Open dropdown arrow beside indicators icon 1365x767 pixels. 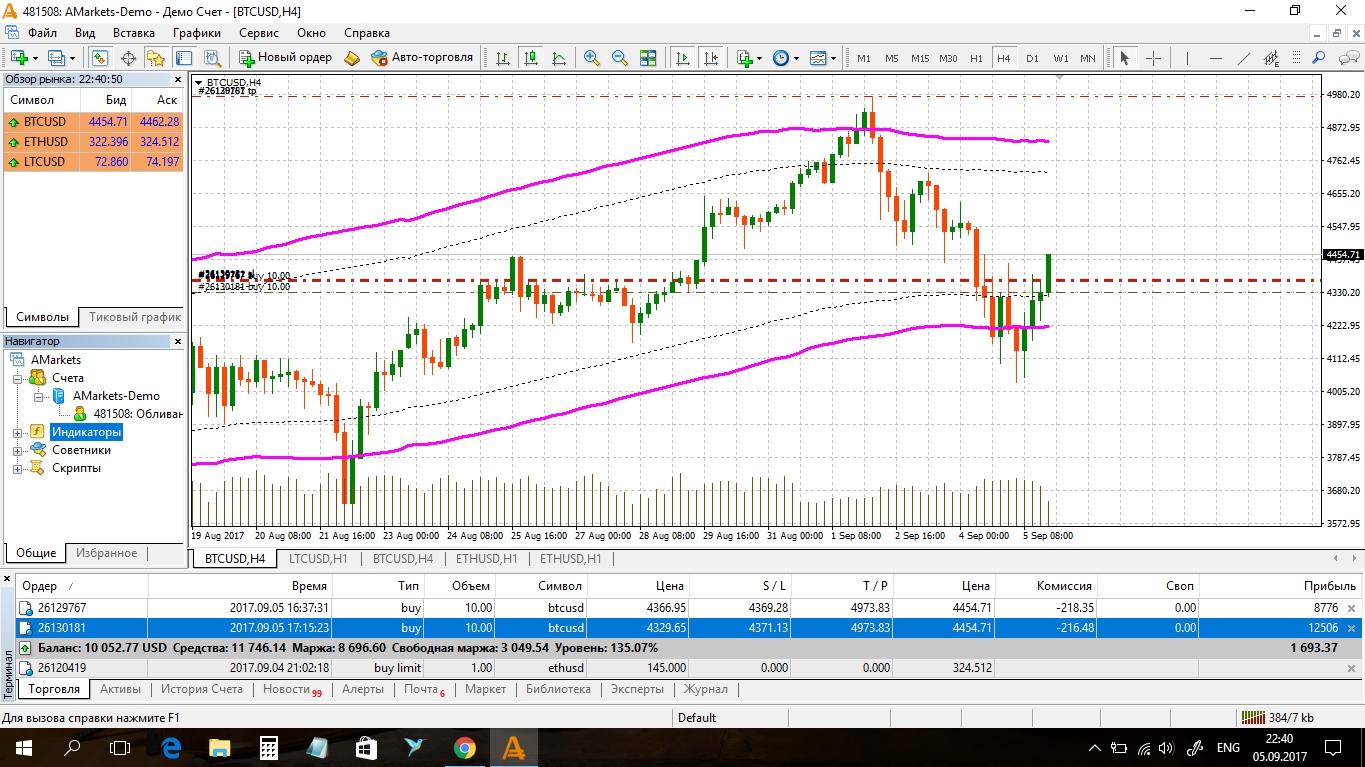click(759, 58)
